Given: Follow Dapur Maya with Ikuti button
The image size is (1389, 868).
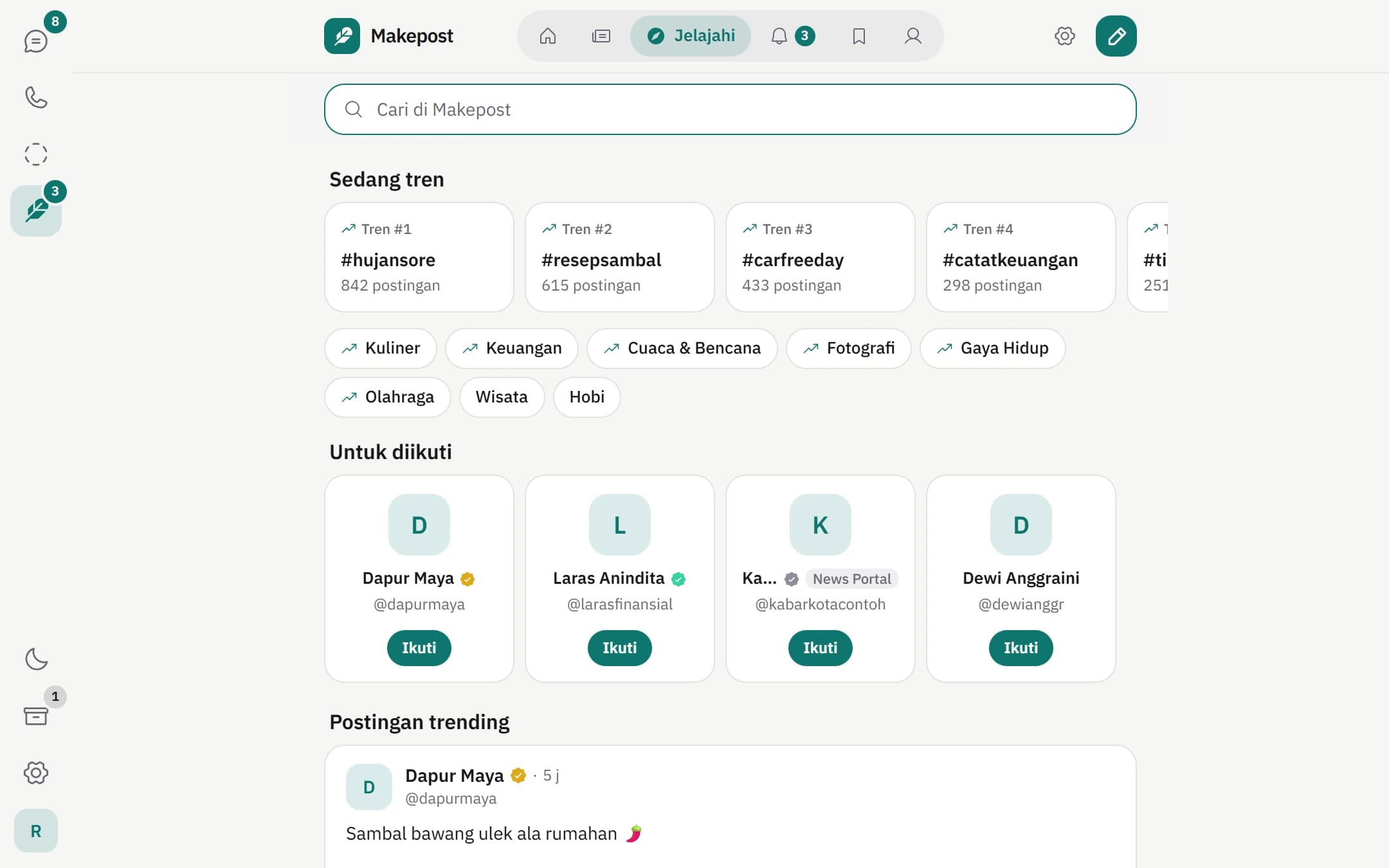Looking at the screenshot, I should pyautogui.click(x=419, y=648).
